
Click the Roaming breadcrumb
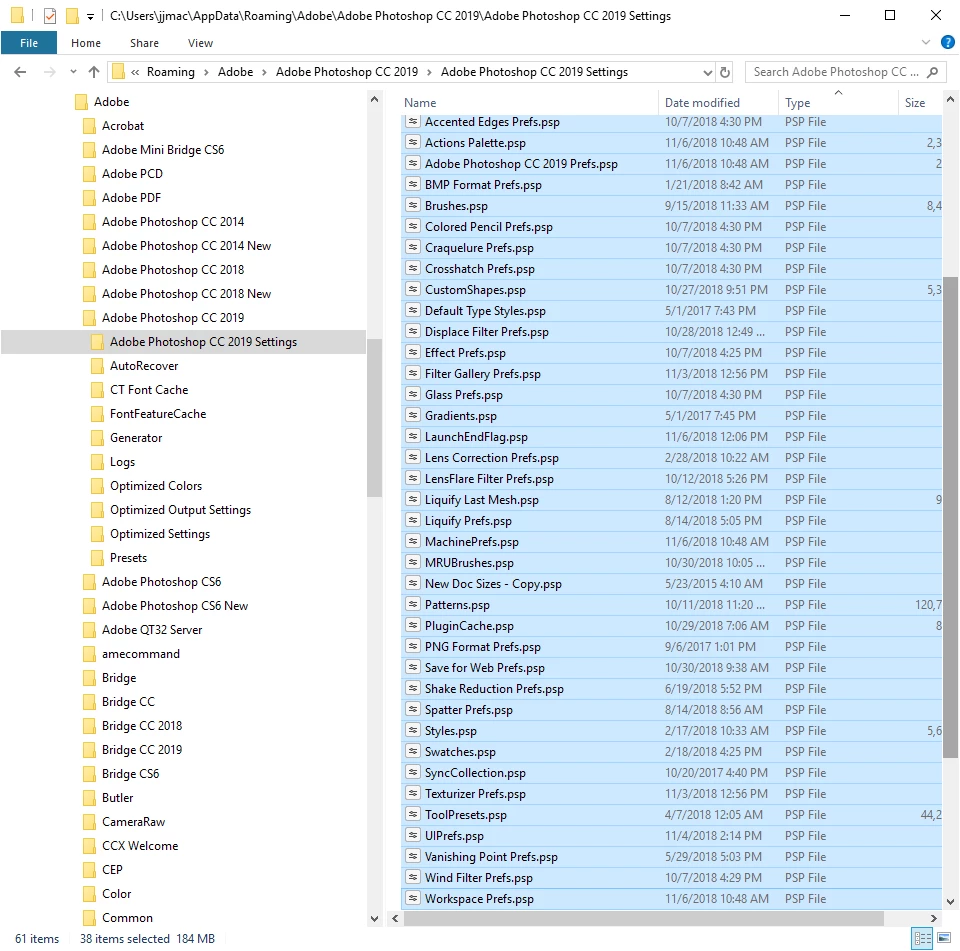[x=170, y=72]
